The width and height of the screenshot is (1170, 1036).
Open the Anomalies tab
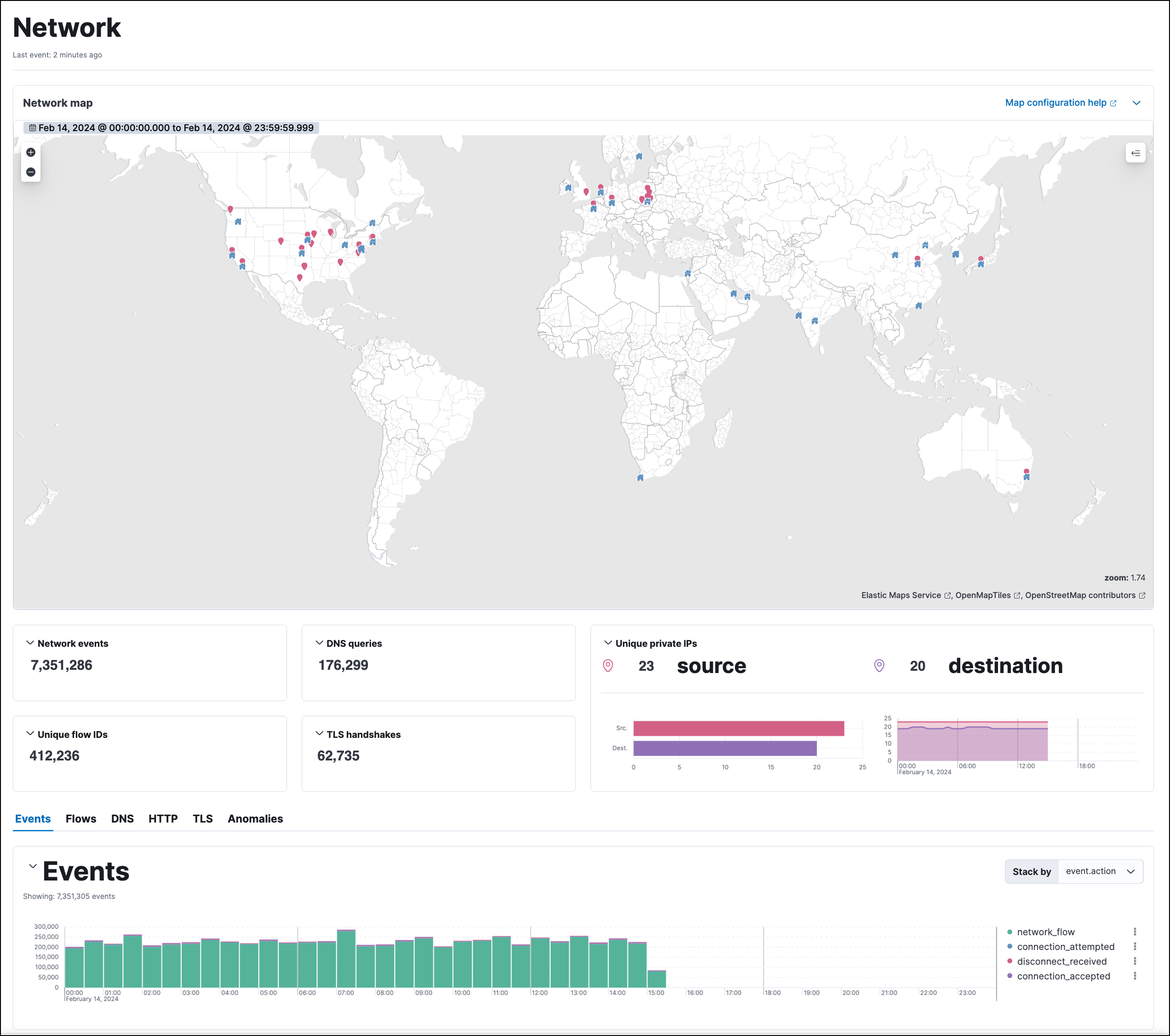(255, 819)
